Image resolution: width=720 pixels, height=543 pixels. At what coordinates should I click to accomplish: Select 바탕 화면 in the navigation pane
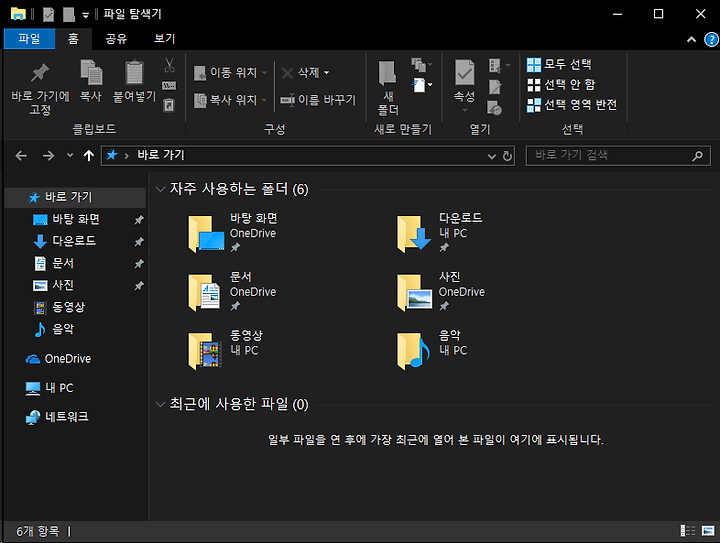click(x=75, y=219)
